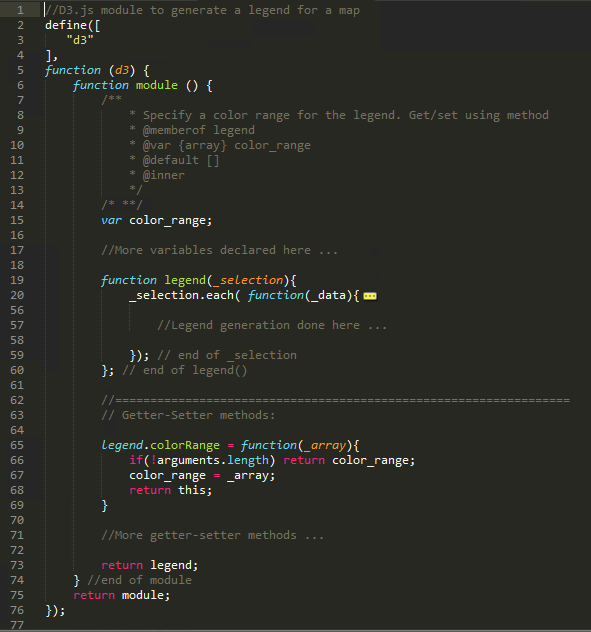Viewport: 591px width, 632px height.
Task: Click comment '//More getter-setter methods ...'
Action: (212, 535)
